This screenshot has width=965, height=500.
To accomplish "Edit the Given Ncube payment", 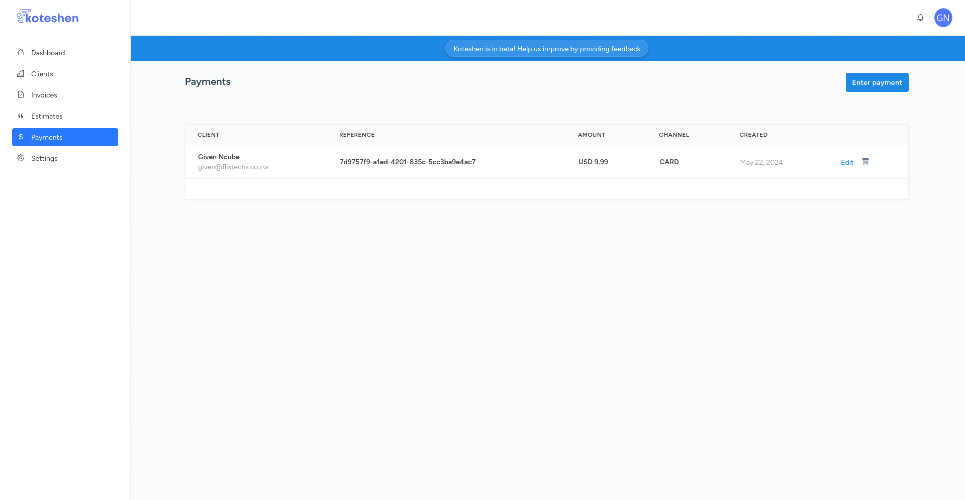I will coord(847,163).
